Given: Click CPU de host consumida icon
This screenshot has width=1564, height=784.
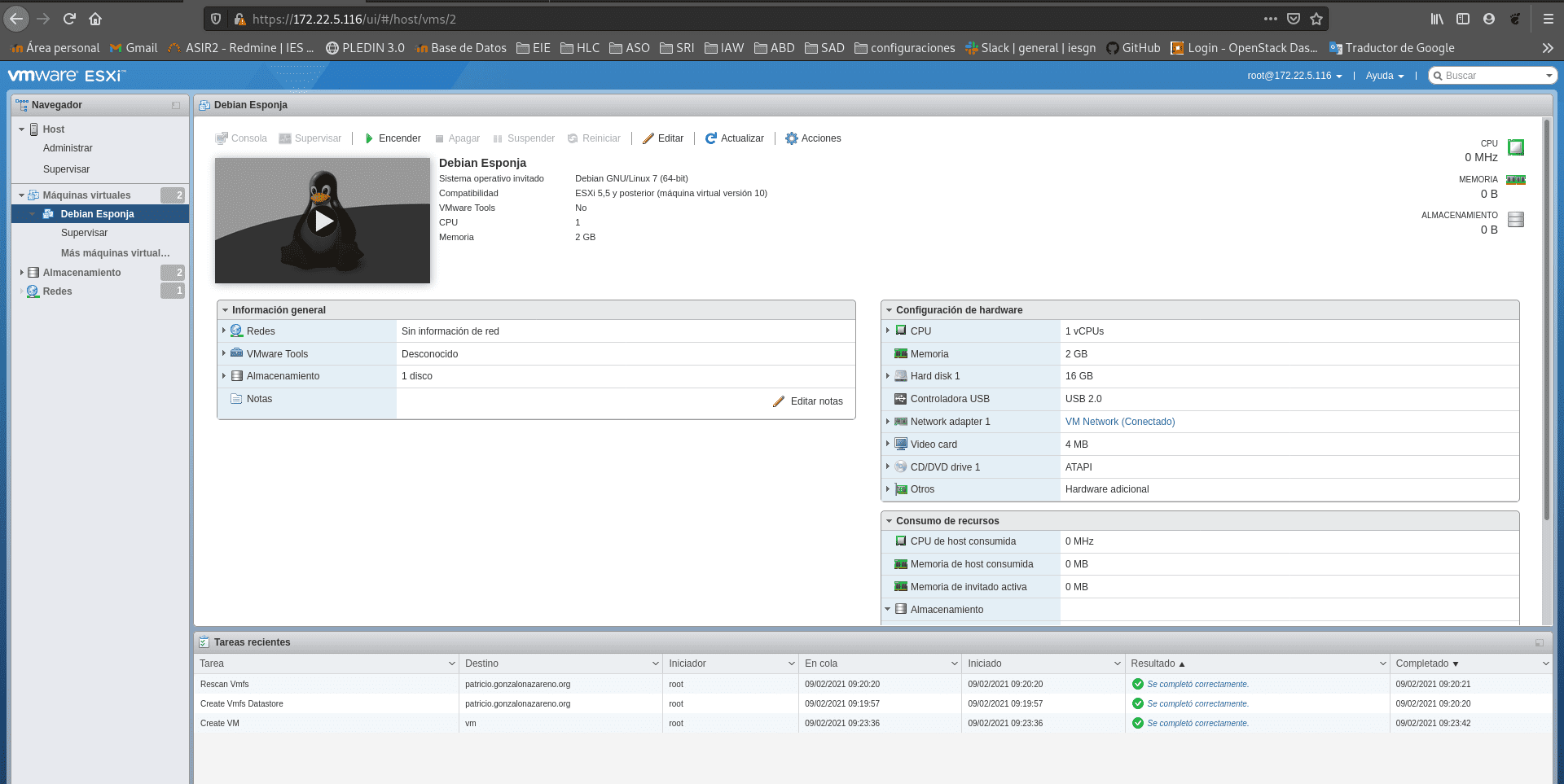Looking at the screenshot, I should point(901,541).
